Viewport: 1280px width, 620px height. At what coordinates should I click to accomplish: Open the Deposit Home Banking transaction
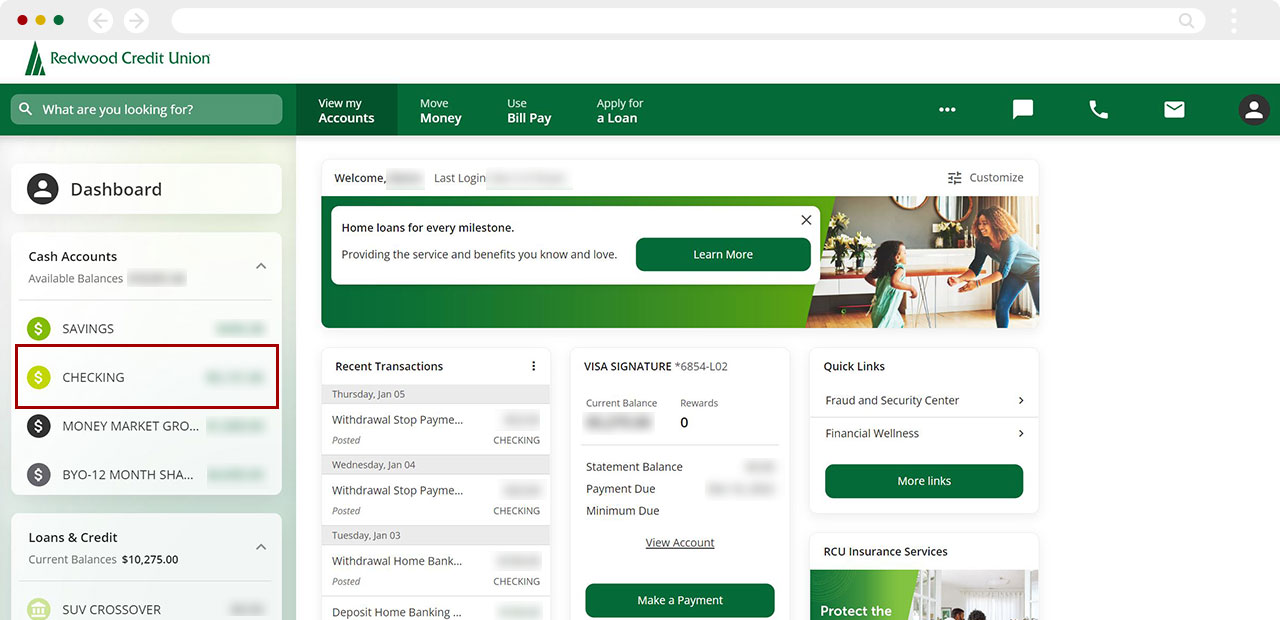(436, 609)
